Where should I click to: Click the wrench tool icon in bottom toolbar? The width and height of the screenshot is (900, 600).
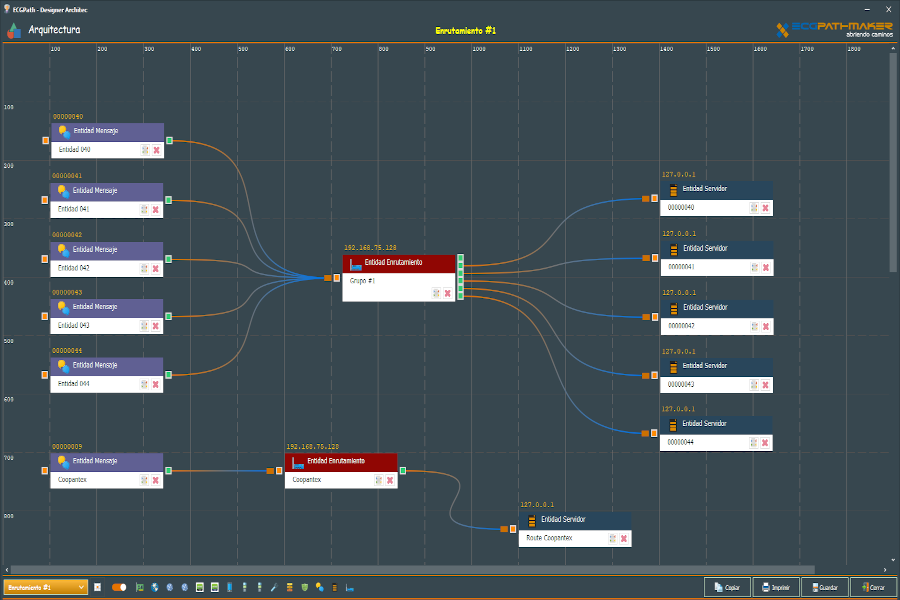point(274,587)
